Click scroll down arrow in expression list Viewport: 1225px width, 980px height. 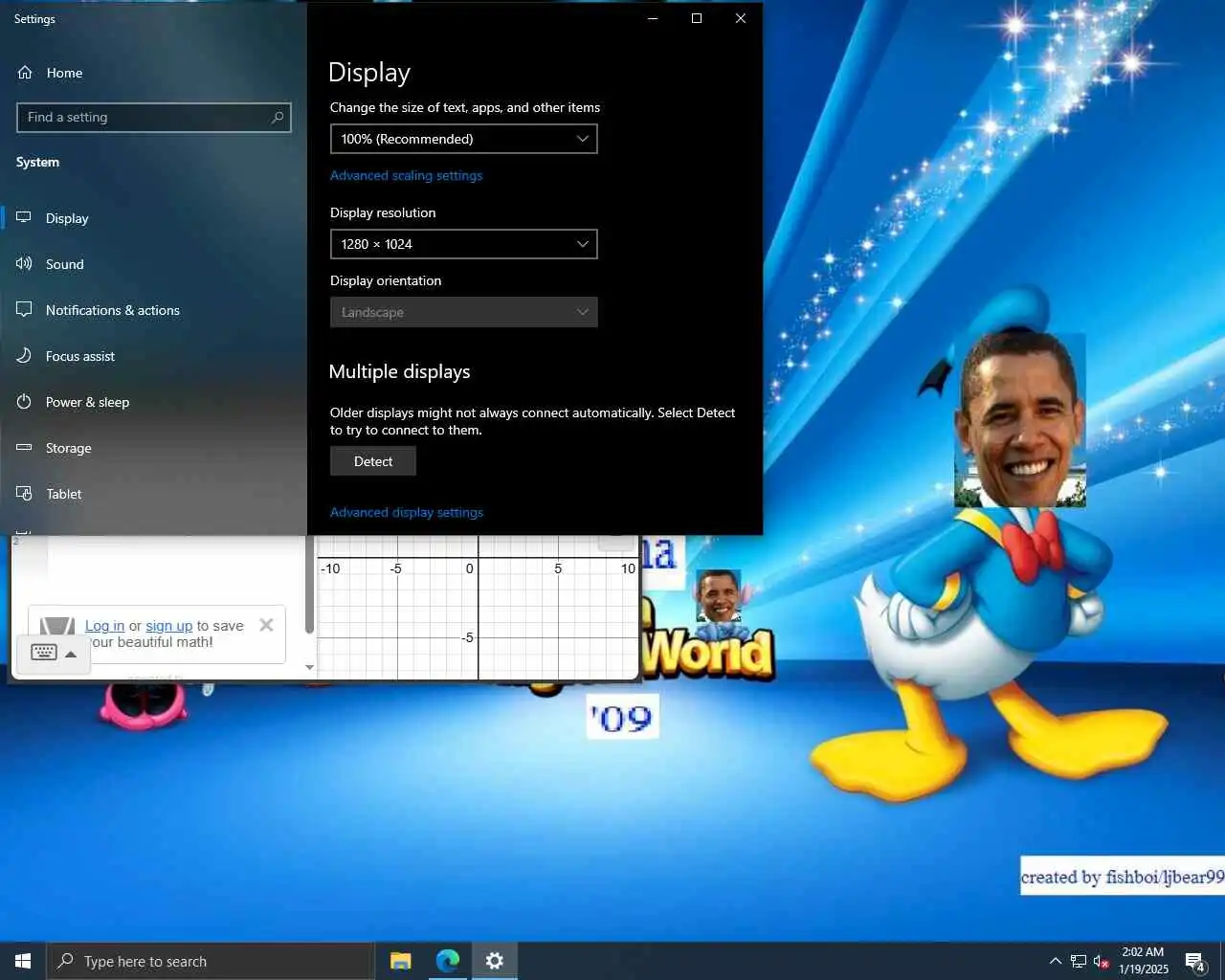(309, 667)
